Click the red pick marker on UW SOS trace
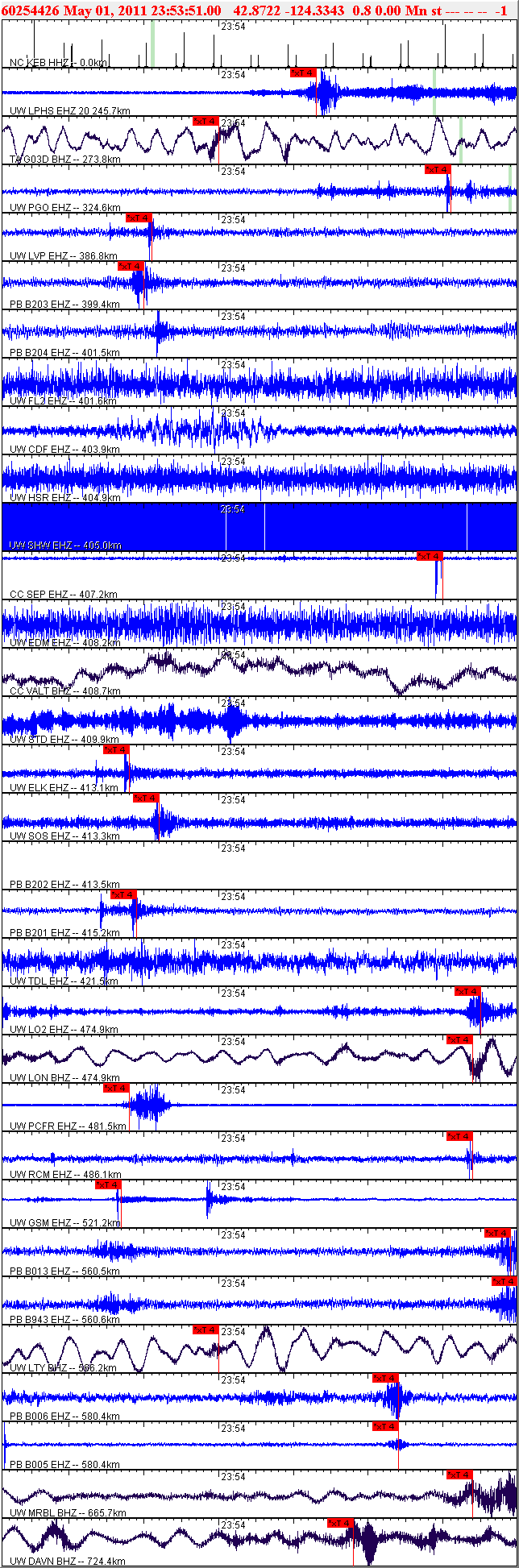This screenshot has width=519, height=1568. pyautogui.click(x=146, y=799)
